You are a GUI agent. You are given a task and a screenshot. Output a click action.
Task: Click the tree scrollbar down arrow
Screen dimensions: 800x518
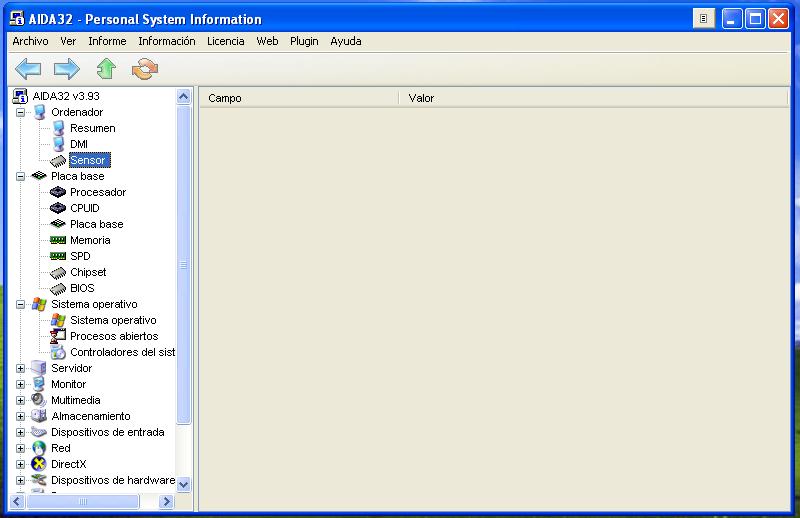pyautogui.click(x=184, y=484)
